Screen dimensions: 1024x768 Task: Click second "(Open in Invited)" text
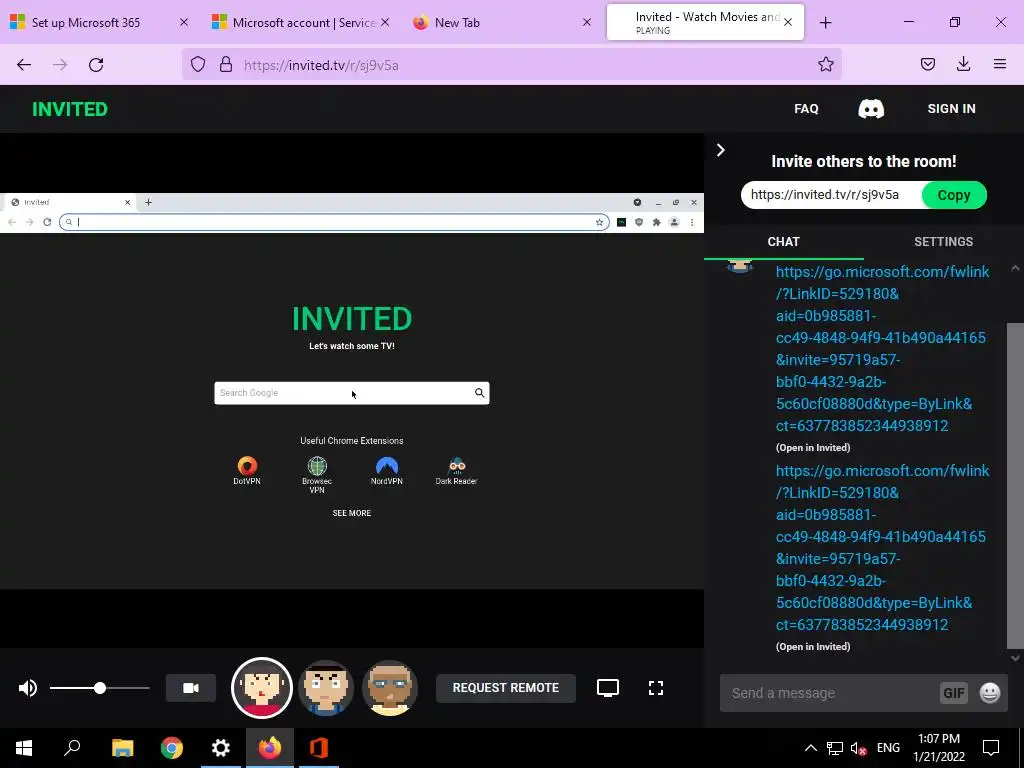813,647
